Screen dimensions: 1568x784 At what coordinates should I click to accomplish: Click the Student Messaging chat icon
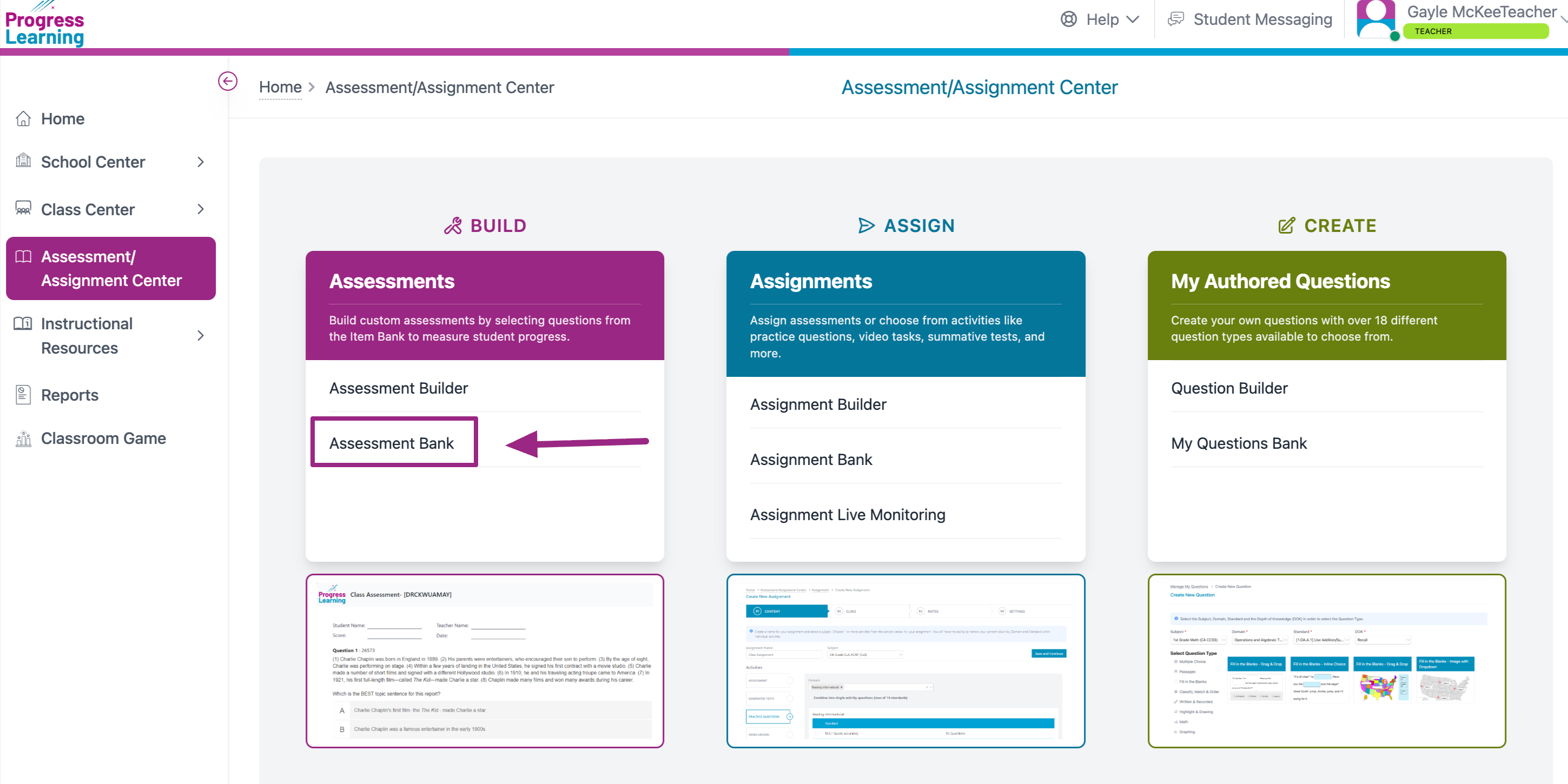(1175, 19)
